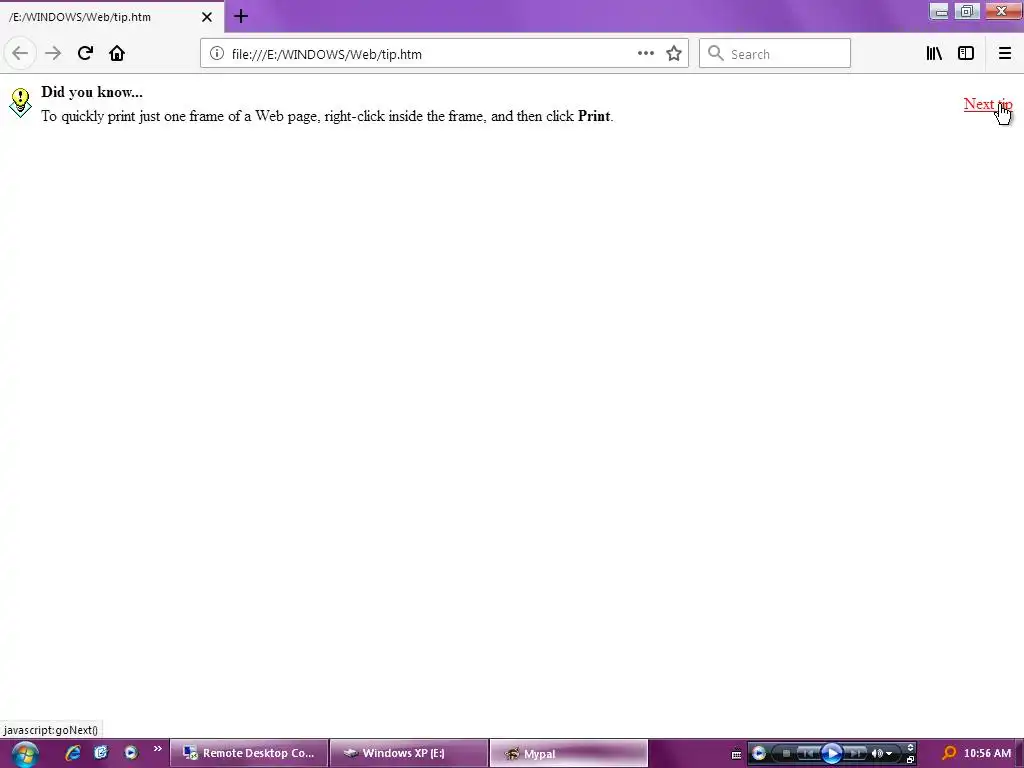Close the tip.htm tab
This screenshot has width=1024, height=768.
[x=206, y=17]
